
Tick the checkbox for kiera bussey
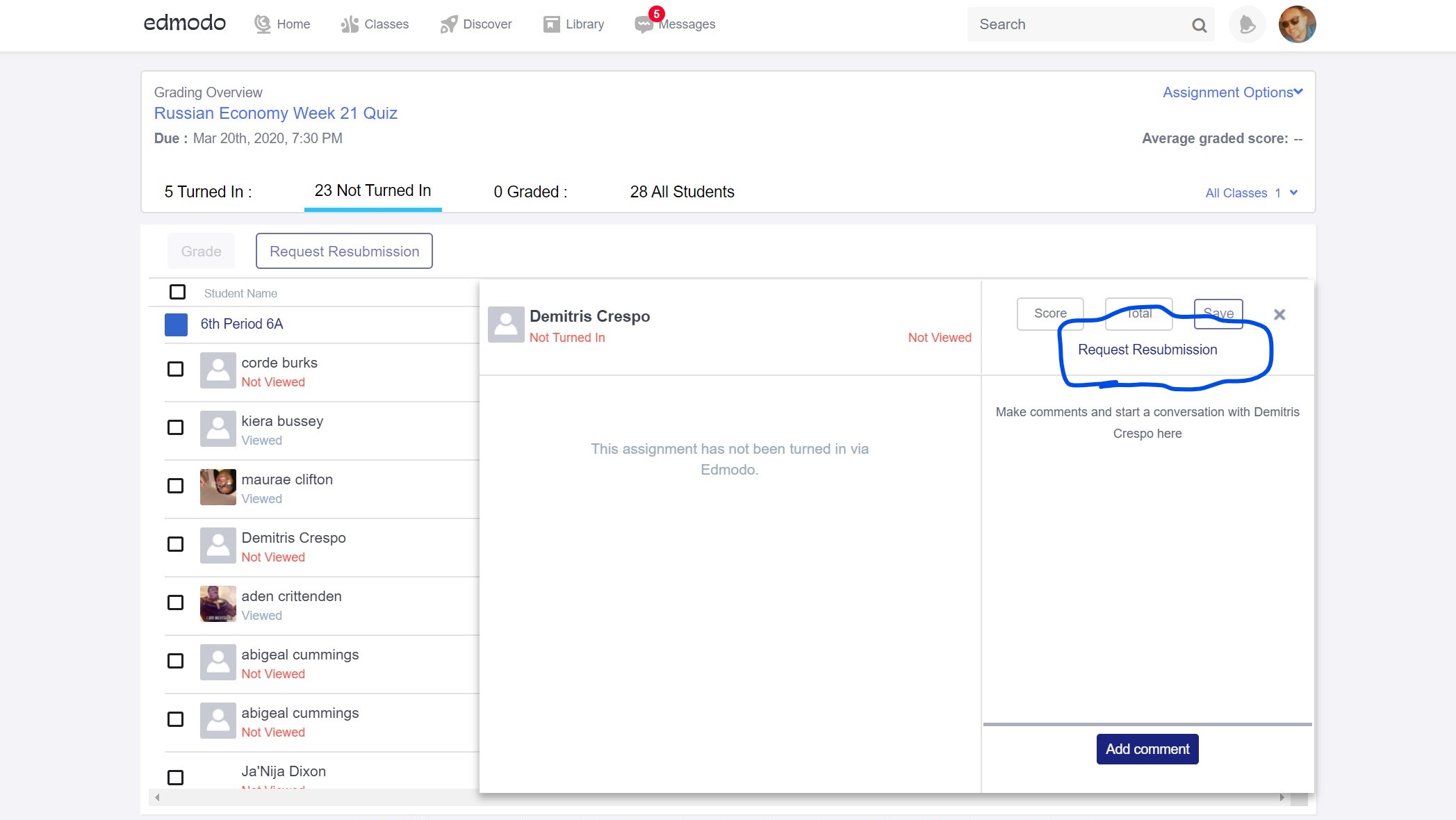coord(176,427)
